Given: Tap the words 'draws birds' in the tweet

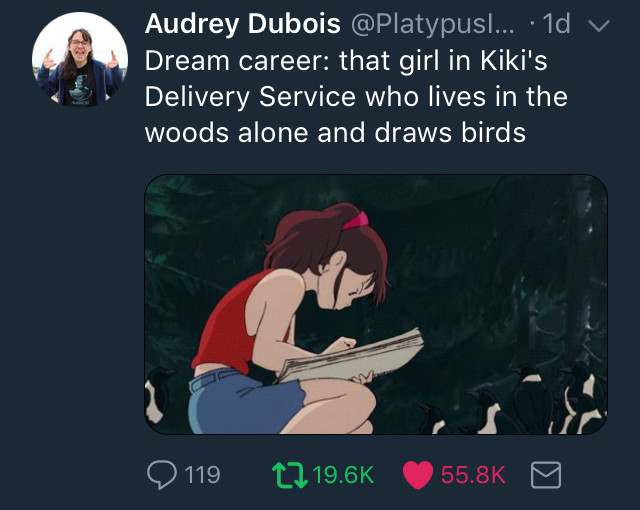Looking at the screenshot, I should point(450,133).
